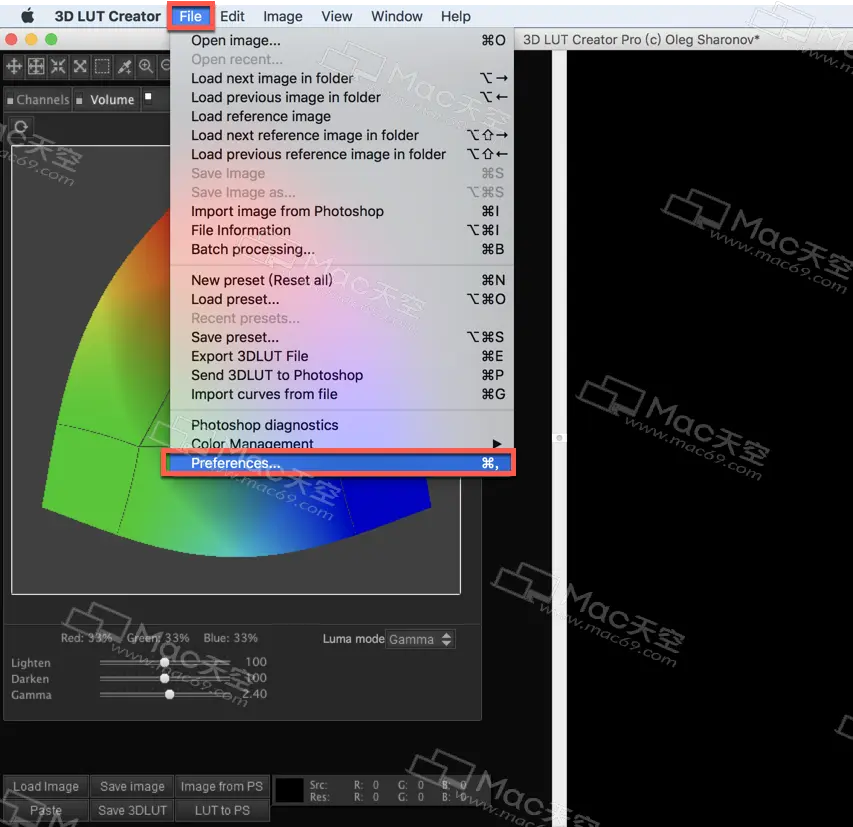Choose Import image from Photoshop
The height and width of the screenshot is (827, 853).
coord(342,211)
